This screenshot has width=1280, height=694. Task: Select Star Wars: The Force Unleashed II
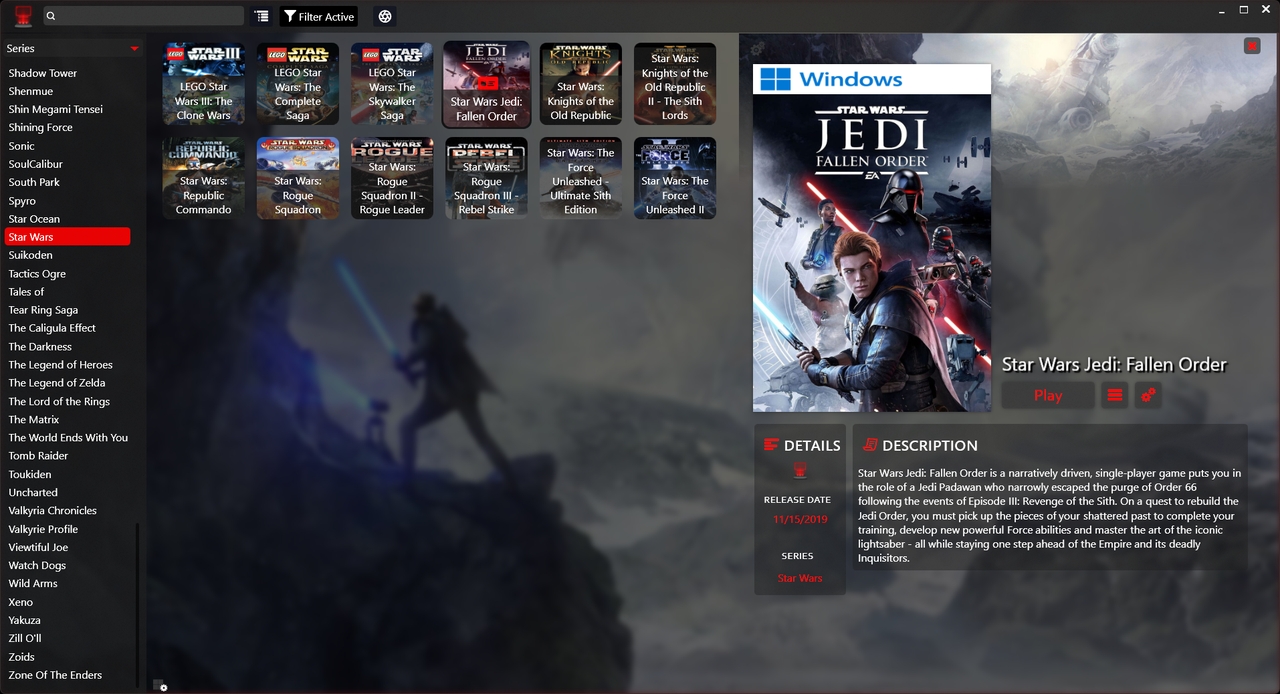click(x=675, y=178)
